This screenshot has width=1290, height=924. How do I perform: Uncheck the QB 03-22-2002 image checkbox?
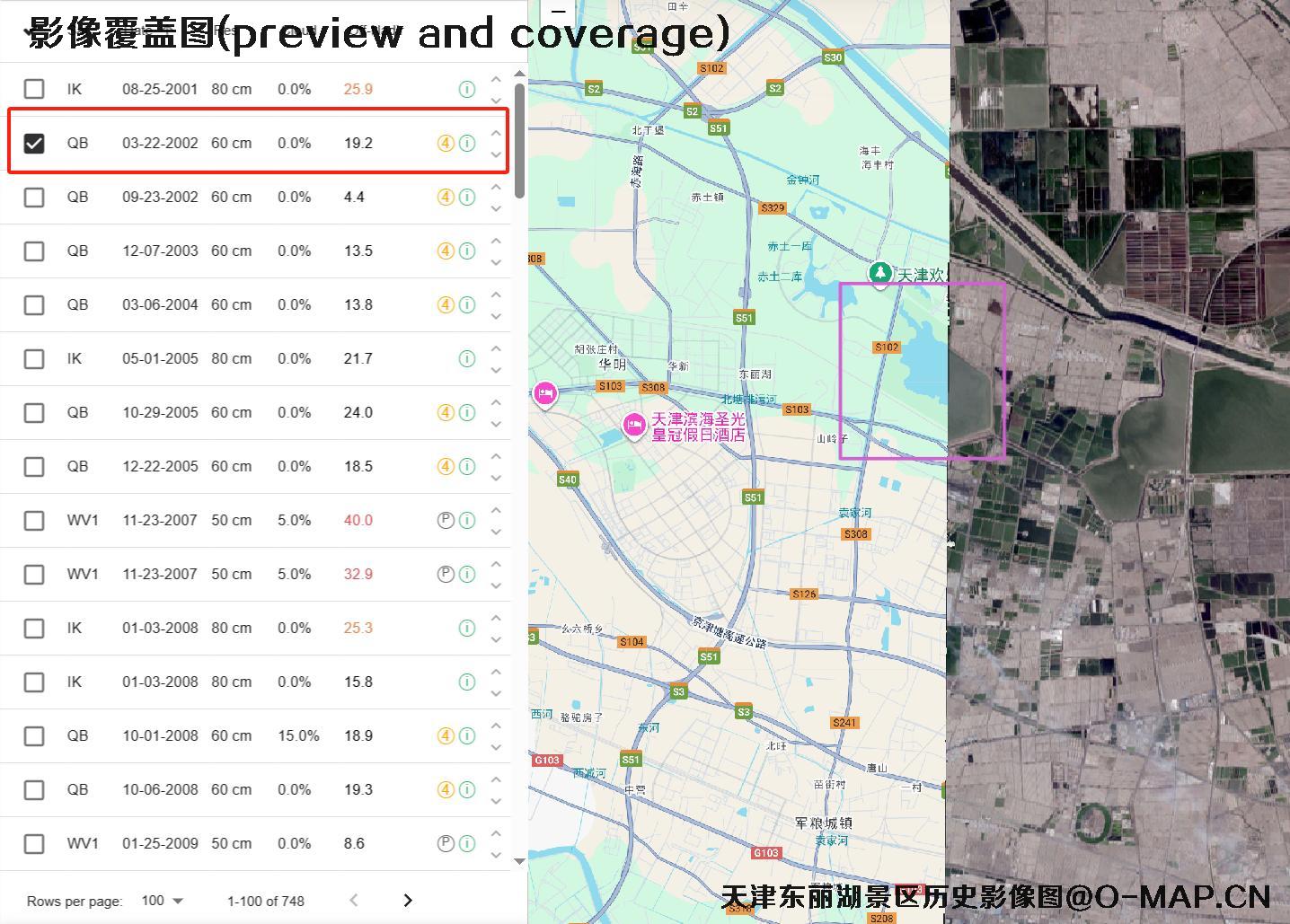[x=34, y=143]
